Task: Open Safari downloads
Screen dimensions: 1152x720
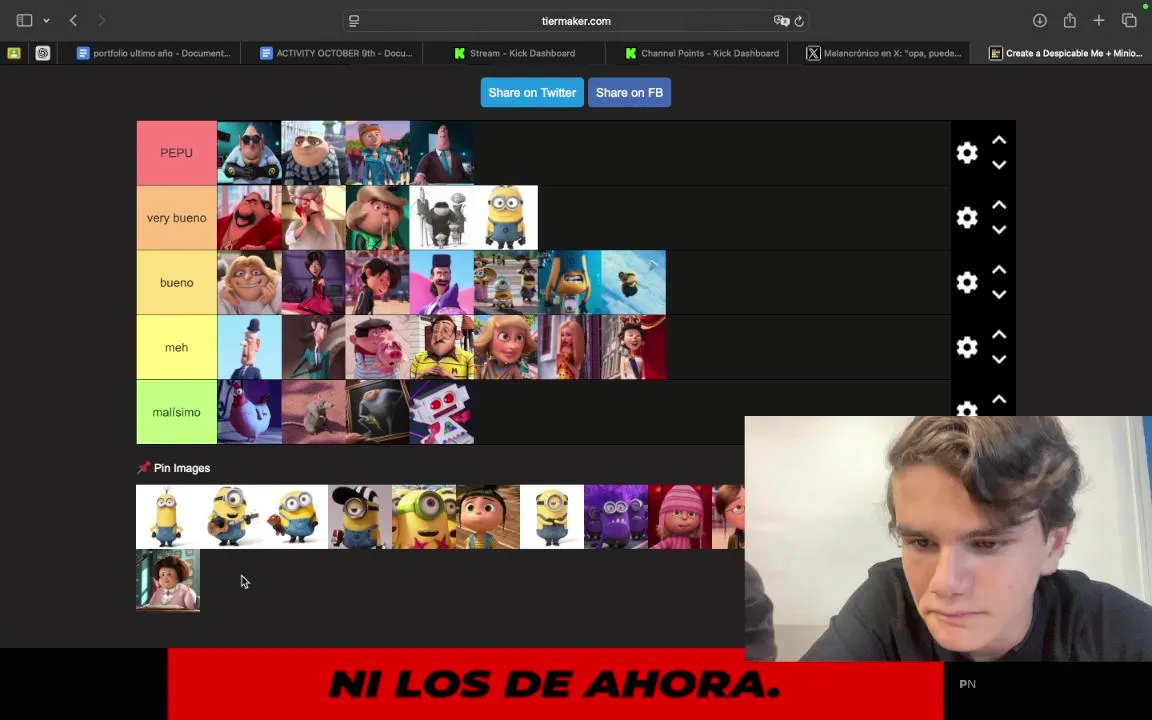Action: 1040,21
